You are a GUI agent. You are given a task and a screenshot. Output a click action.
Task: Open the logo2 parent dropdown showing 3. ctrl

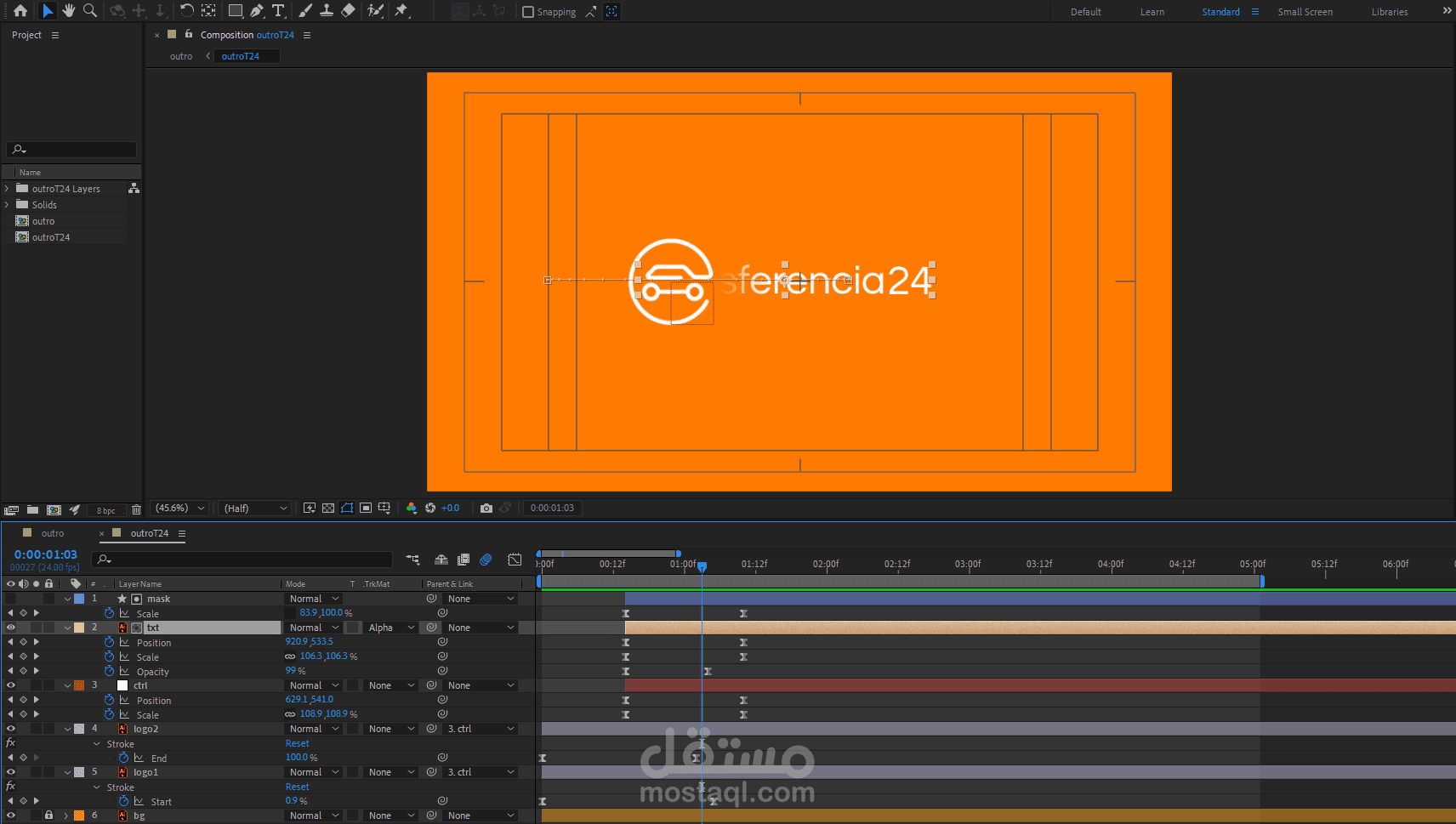(x=481, y=729)
